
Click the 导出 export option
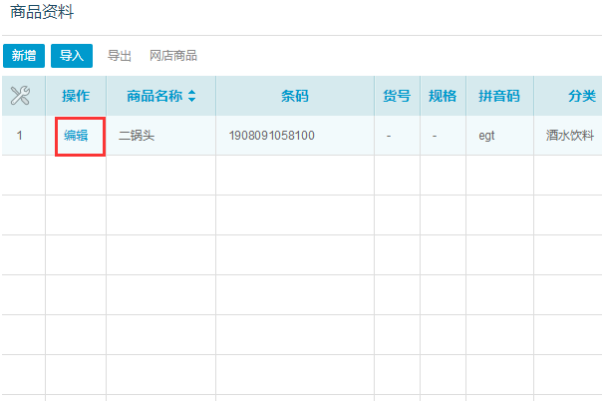(x=120, y=56)
